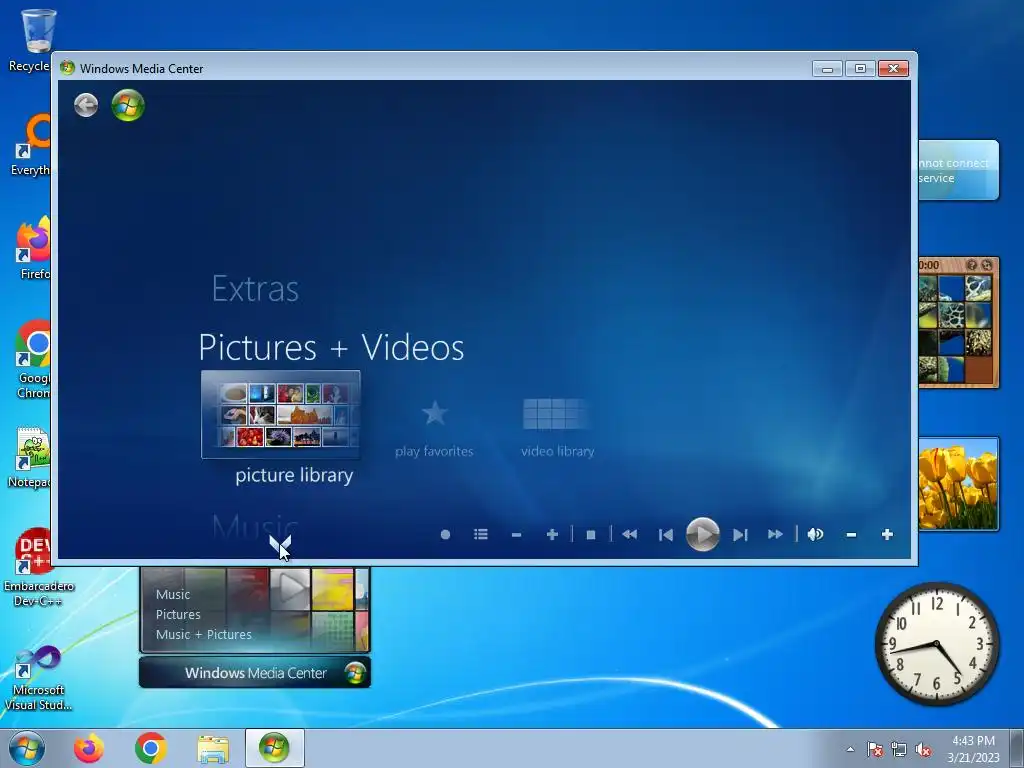
Task: Decrease volume with minus button
Action: coord(851,535)
